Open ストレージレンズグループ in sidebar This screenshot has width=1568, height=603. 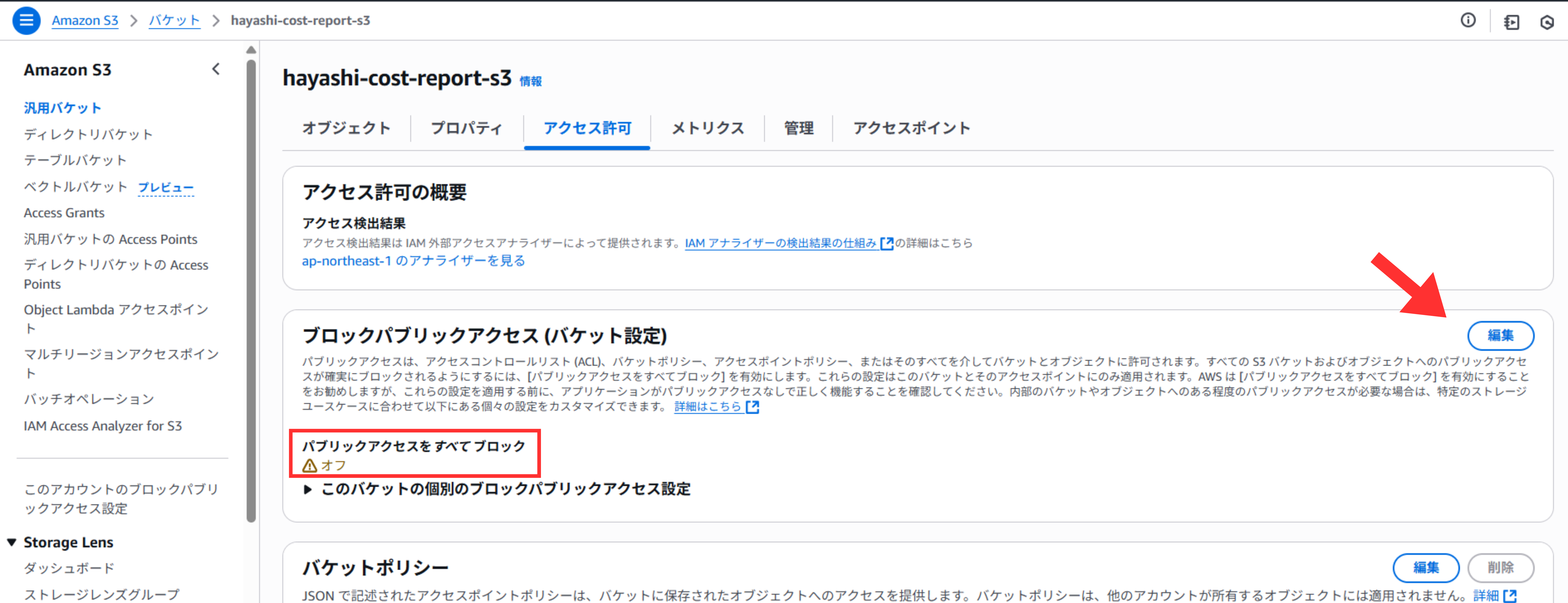click(x=102, y=594)
